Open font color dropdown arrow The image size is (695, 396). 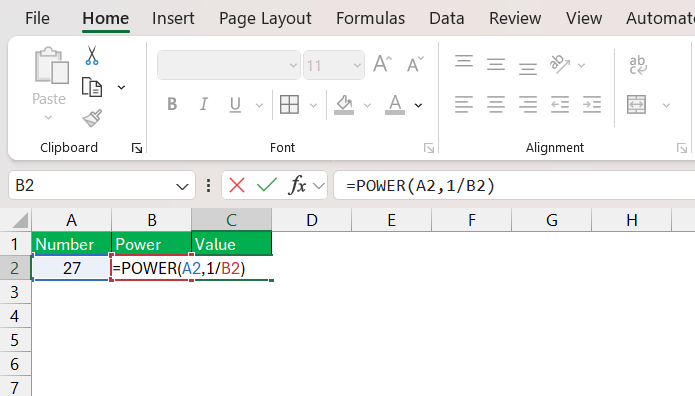[418, 106]
